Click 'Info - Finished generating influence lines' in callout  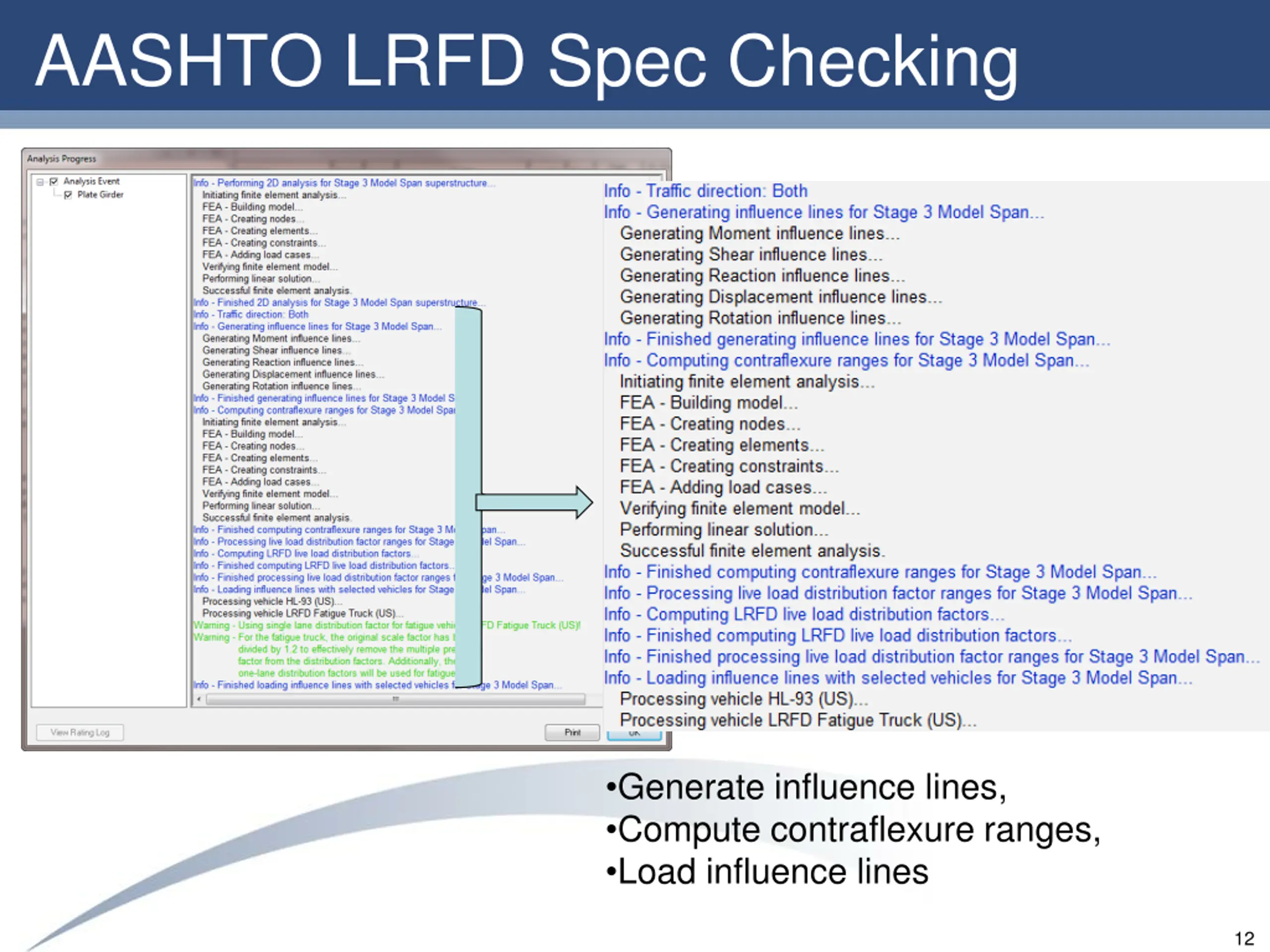click(x=857, y=340)
